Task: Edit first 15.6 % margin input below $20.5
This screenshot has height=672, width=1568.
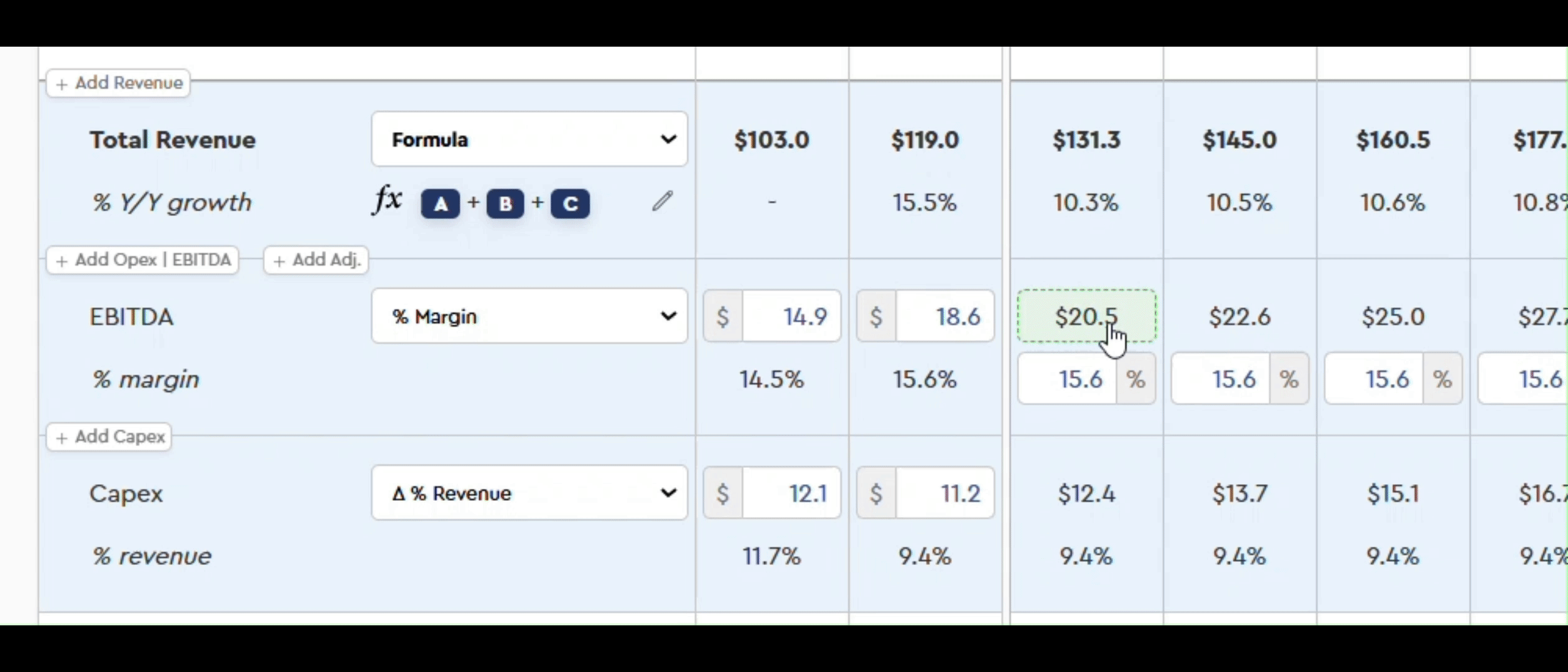Action: [x=1068, y=378]
